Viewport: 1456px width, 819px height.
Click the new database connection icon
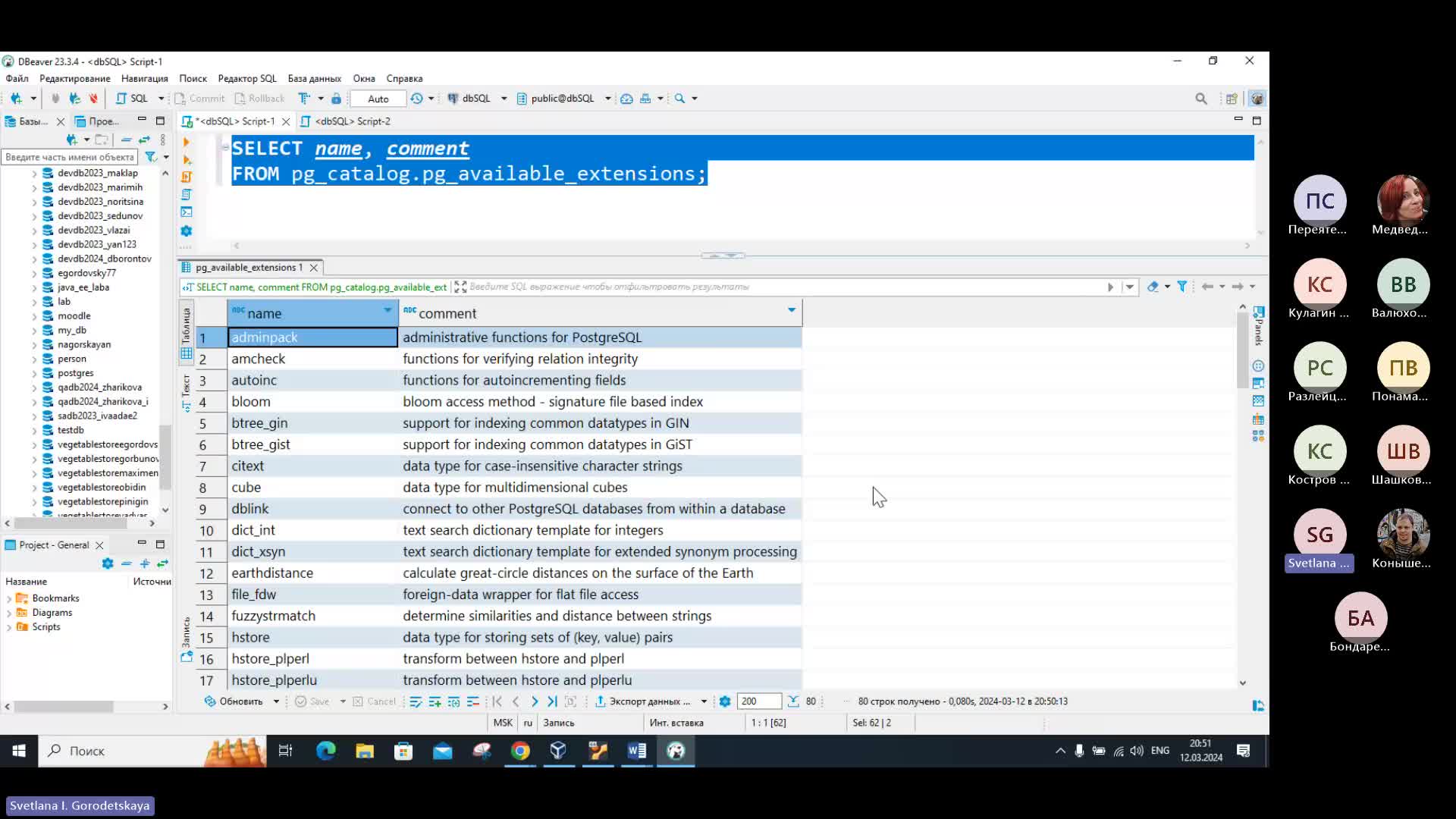pos(16,99)
